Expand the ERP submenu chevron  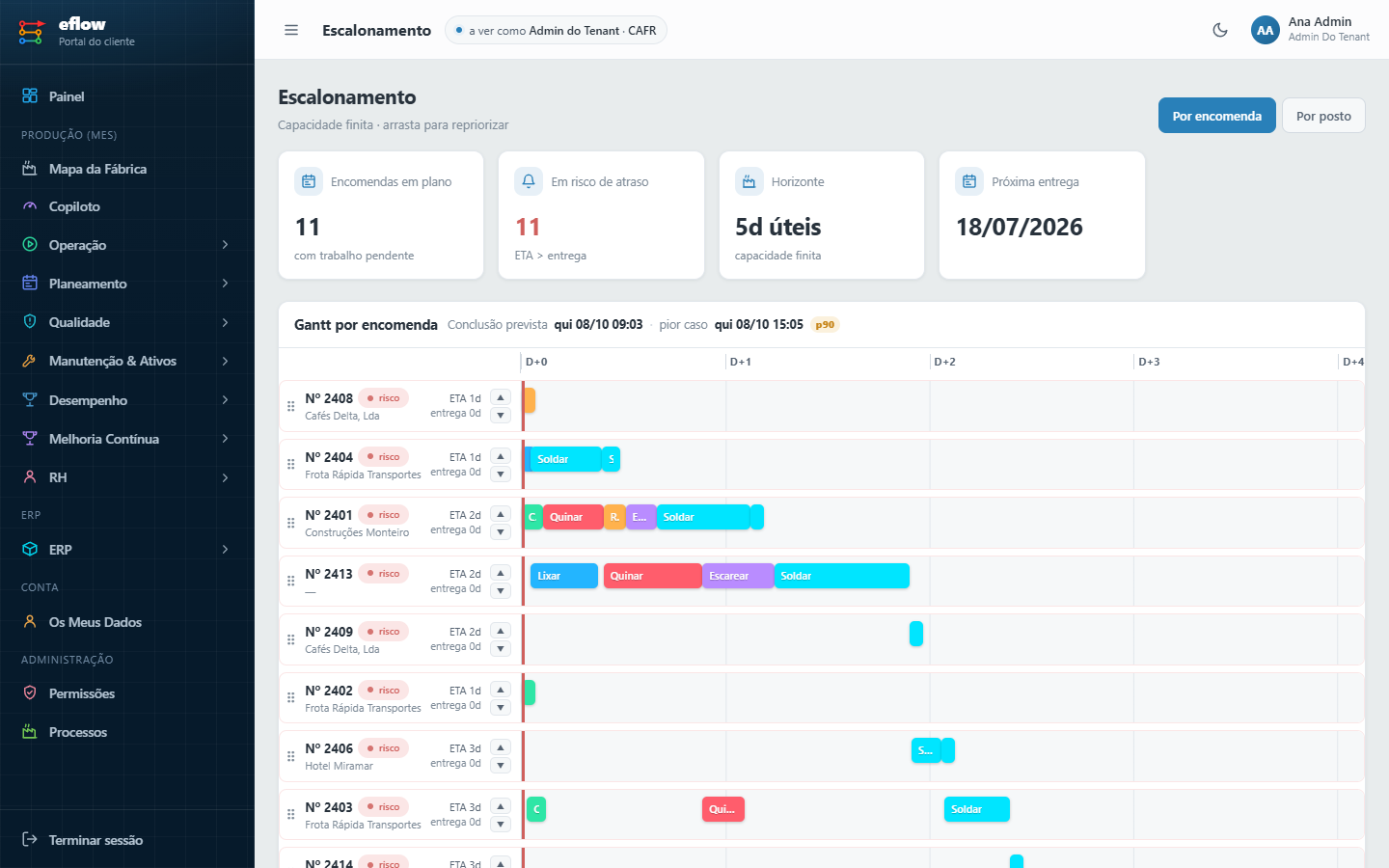click(x=225, y=550)
